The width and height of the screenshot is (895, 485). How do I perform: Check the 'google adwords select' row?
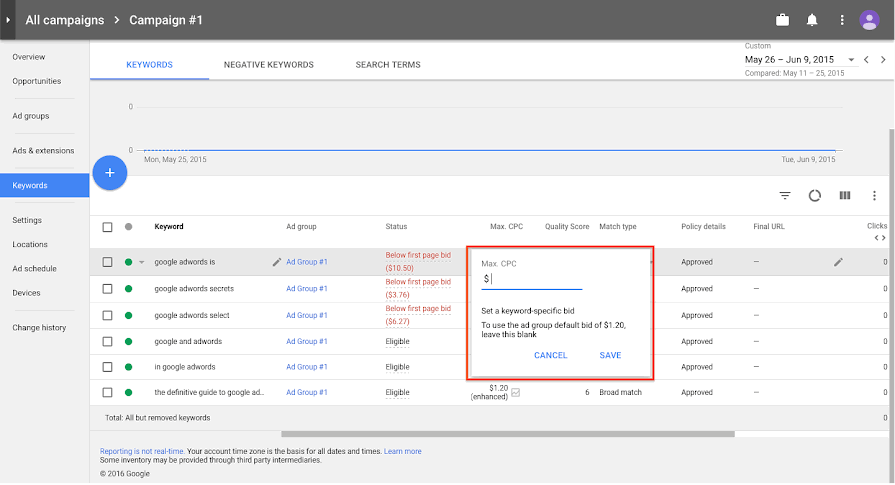pyautogui.click(x=107, y=316)
